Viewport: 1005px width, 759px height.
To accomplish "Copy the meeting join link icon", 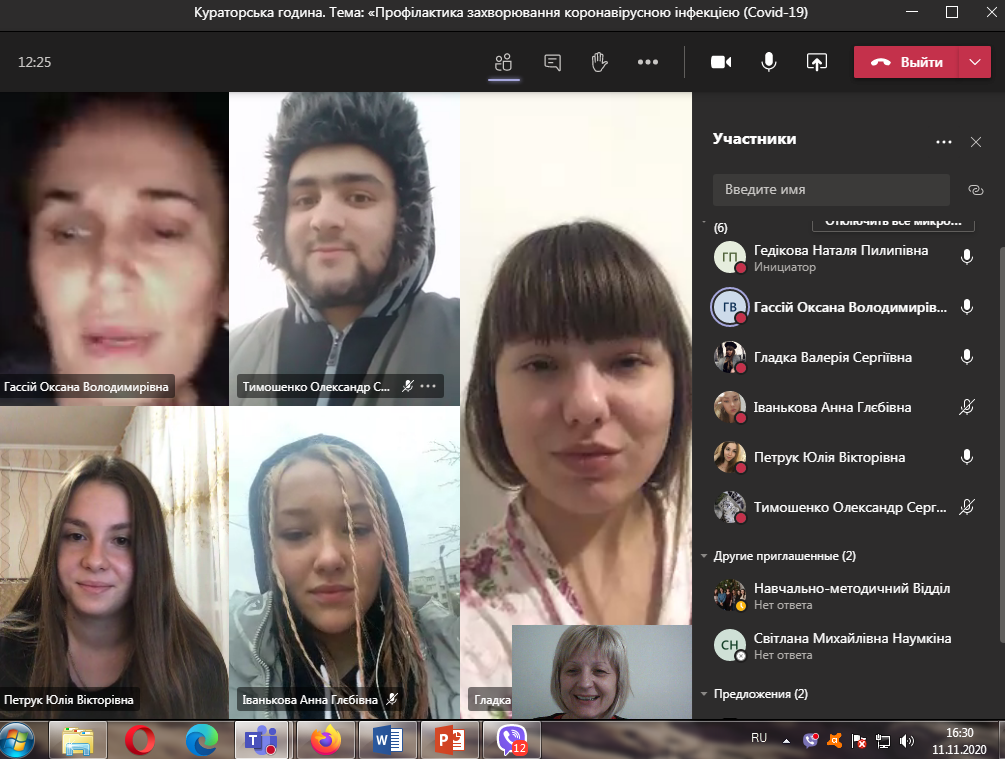I will pos(976,190).
